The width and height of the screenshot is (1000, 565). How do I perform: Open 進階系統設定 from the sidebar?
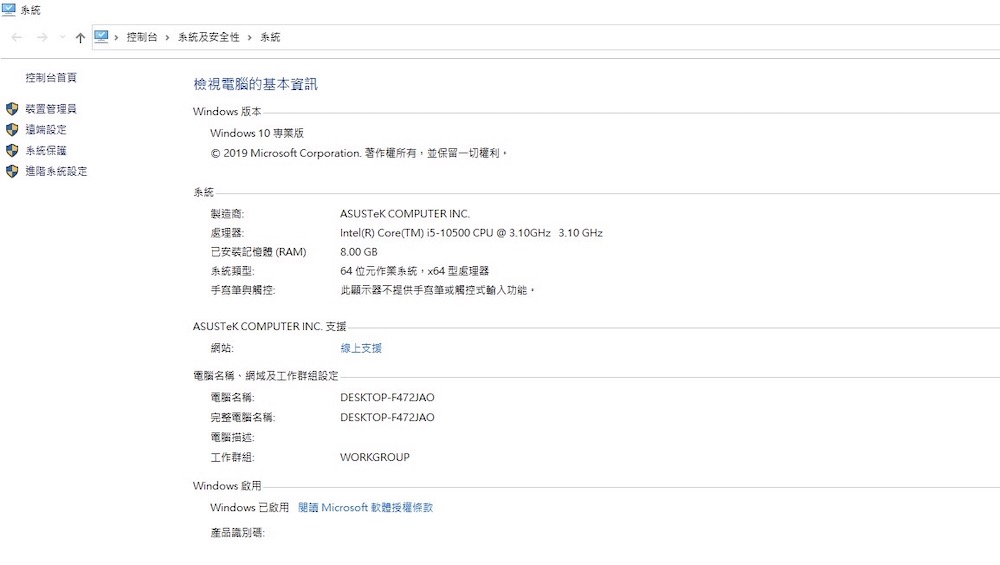[x=56, y=172]
